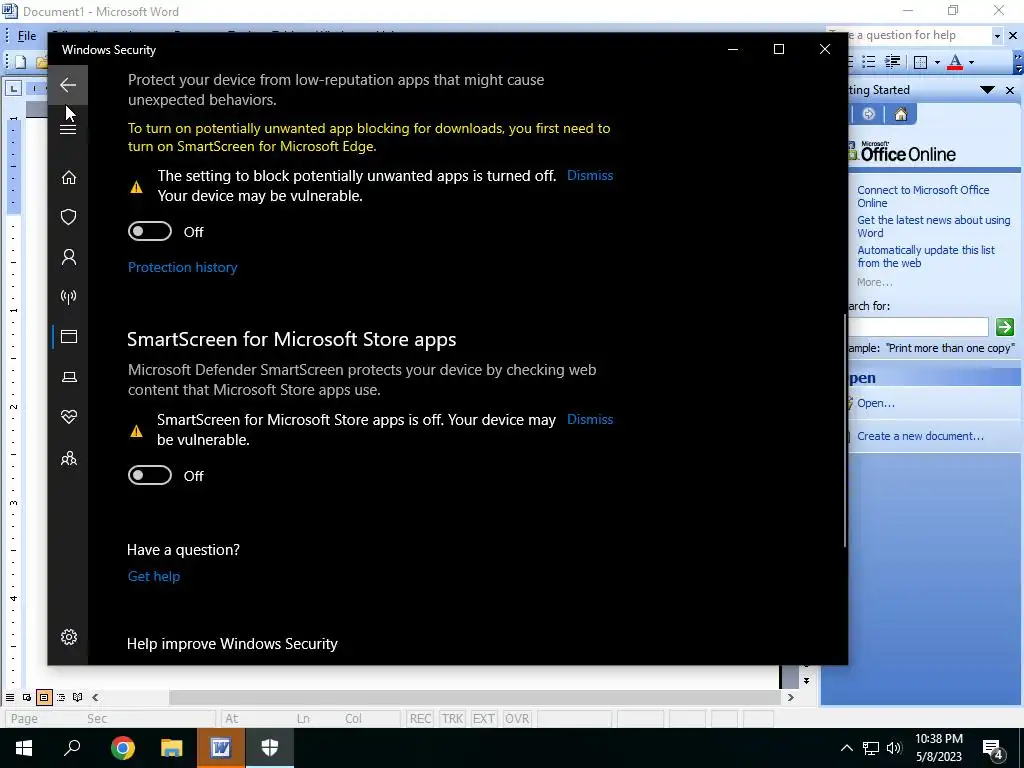
Task: Open Virus & threat protection shield icon
Action: click(69, 217)
